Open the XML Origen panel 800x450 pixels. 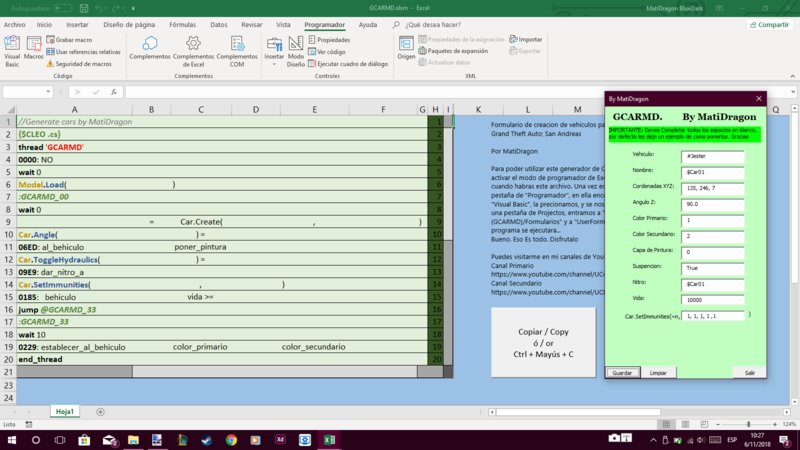[406, 47]
